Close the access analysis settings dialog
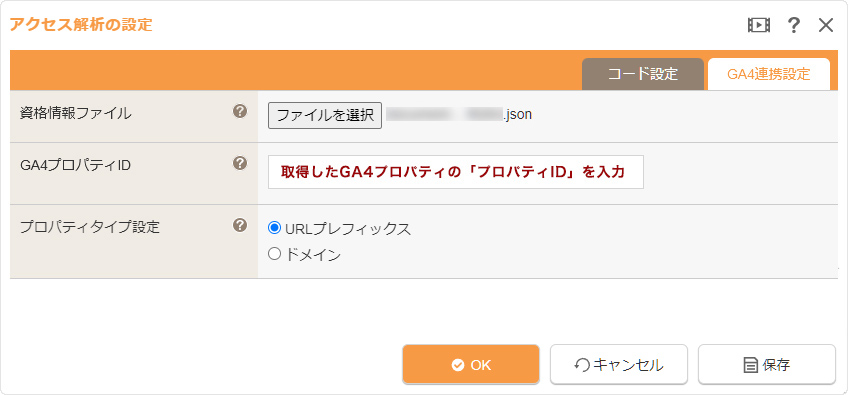 click(826, 25)
